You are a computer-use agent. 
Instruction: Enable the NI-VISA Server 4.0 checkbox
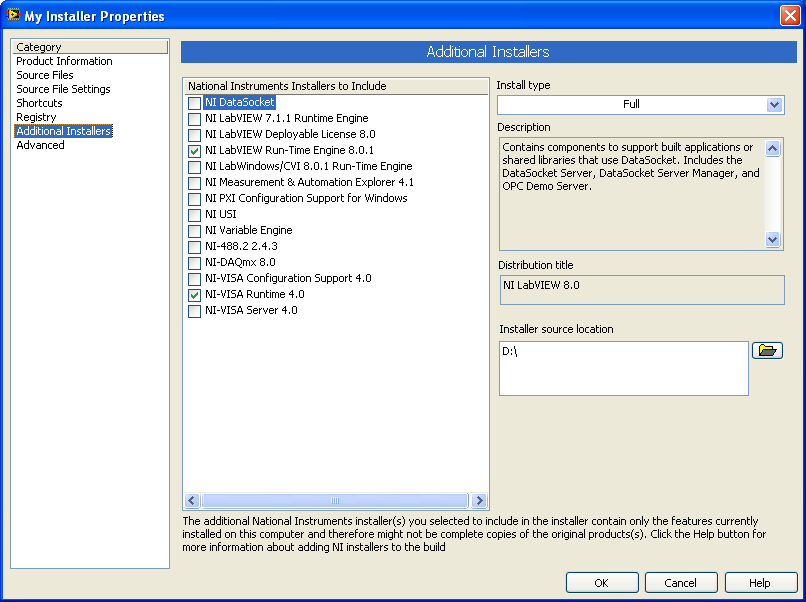pyautogui.click(x=194, y=311)
